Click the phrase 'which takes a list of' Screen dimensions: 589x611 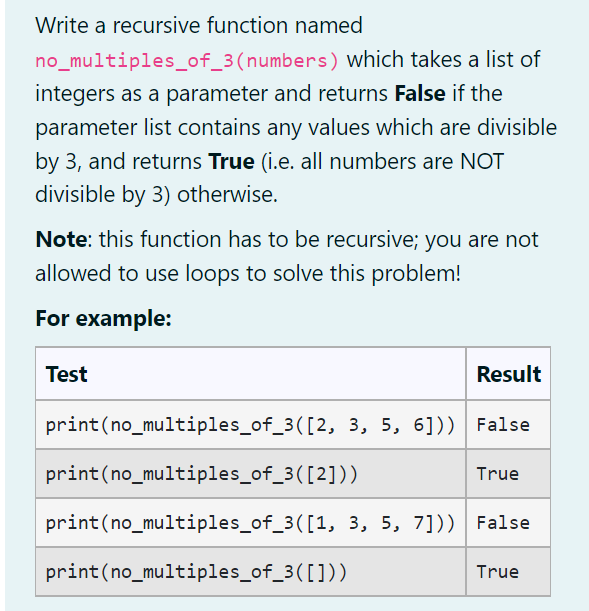[x=443, y=60]
